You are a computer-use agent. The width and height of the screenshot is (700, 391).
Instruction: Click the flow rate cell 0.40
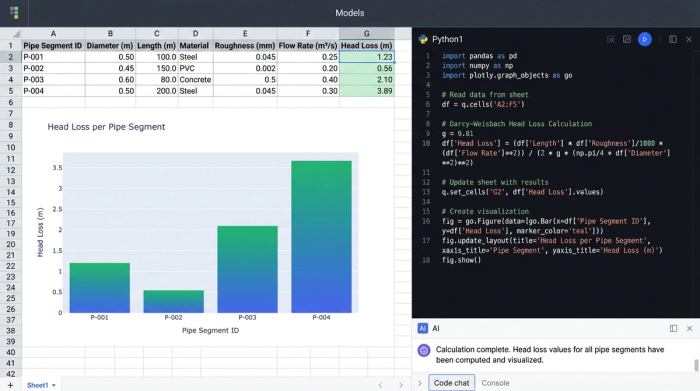tap(308, 79)
